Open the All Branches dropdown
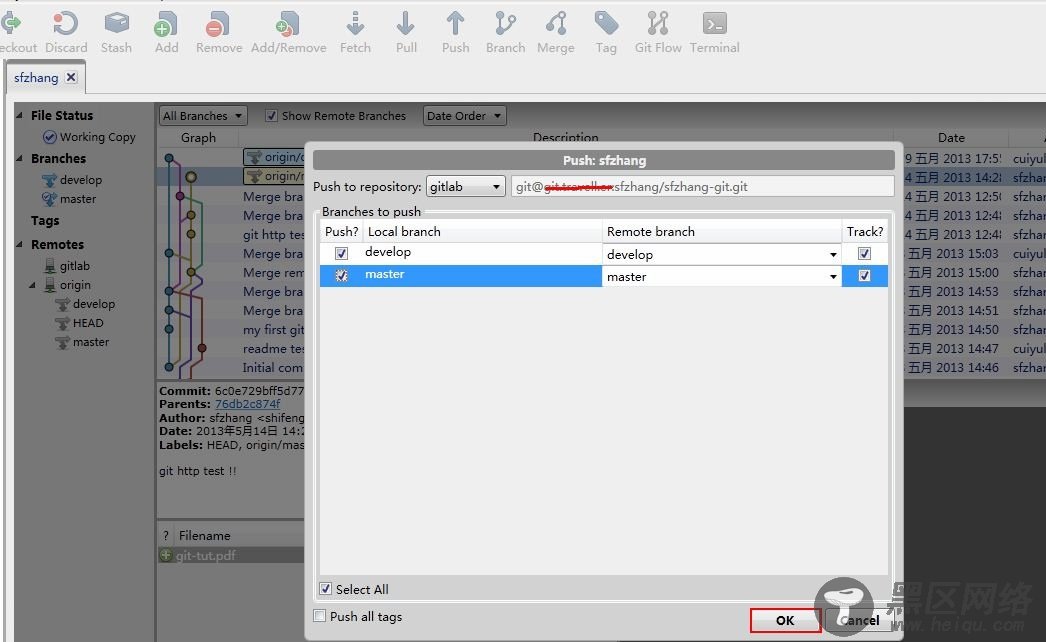The height and width of the screenshot is (642, 1046). [x=203, y=115]
